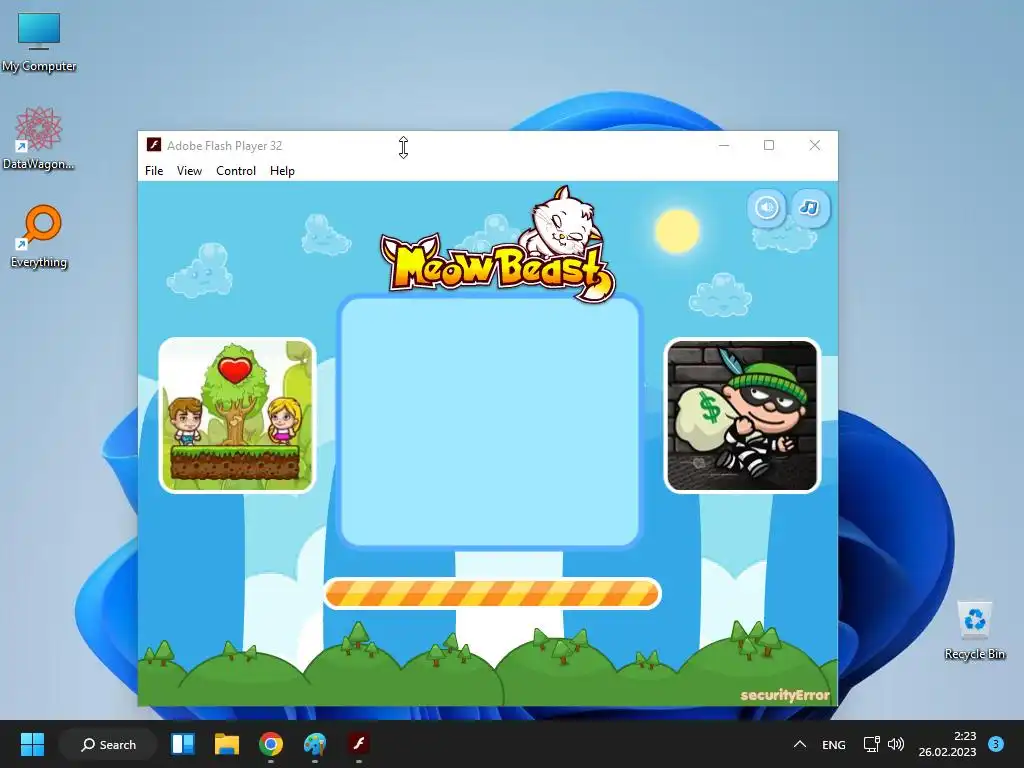This screenshot has width=1024, height=768.
Task: Toggle the music note button
Action: [x=810, y=208]
